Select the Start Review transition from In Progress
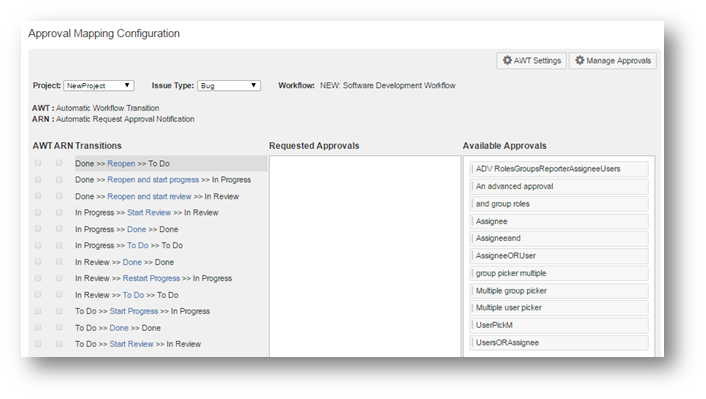The height and width of the screenshot is (399, 706). 149,213
